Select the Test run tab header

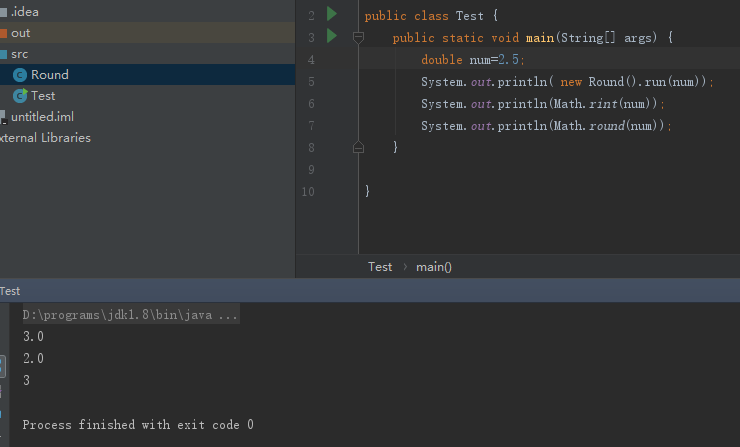[x=10, y=291]
